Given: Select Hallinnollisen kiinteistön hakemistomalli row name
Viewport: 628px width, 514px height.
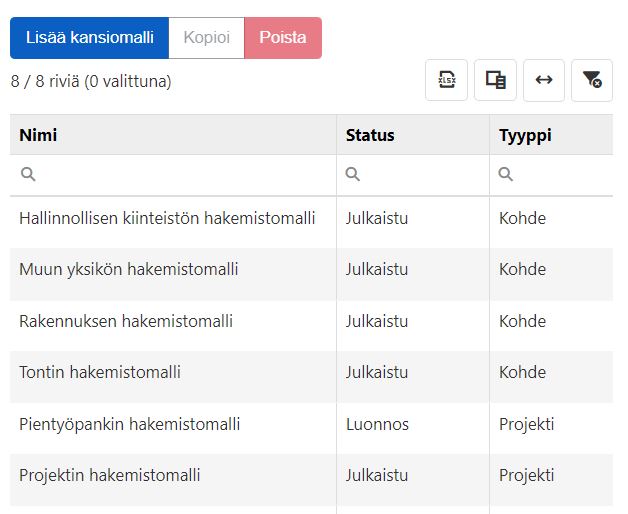Looking at the screenshot, I should (167, 219).
